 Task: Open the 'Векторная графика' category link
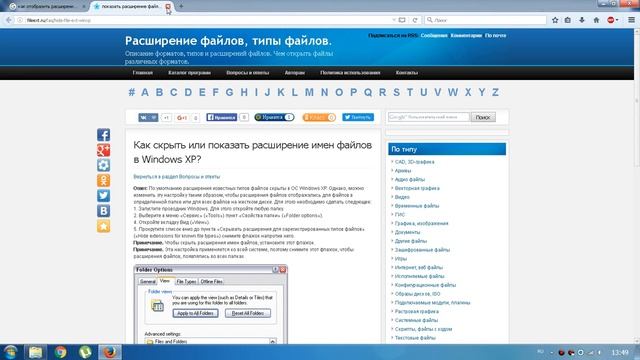click(x=417, y=189)
